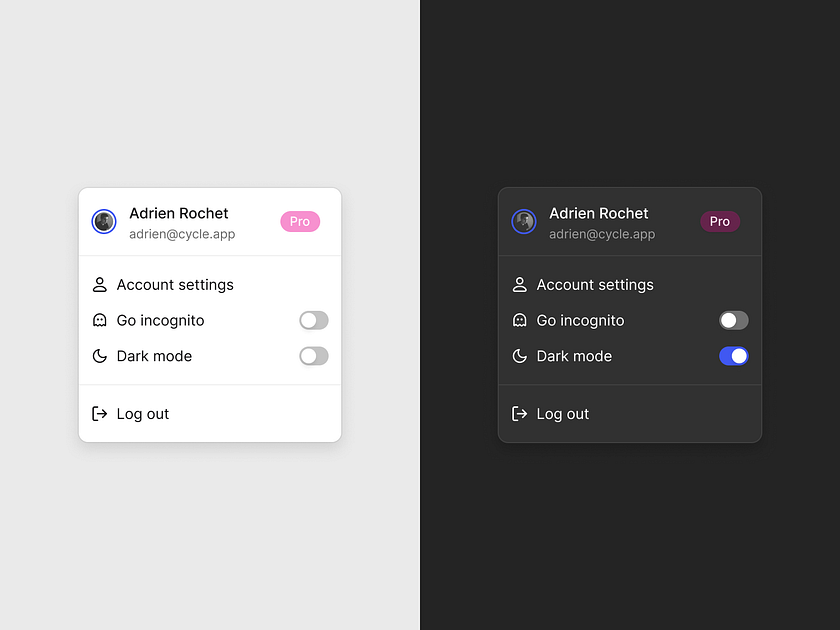The width and height of the screenshot is (840, 630).
Task: Click the Dark mode moon icon in dark menu
Action: click(x=520, y=356)
